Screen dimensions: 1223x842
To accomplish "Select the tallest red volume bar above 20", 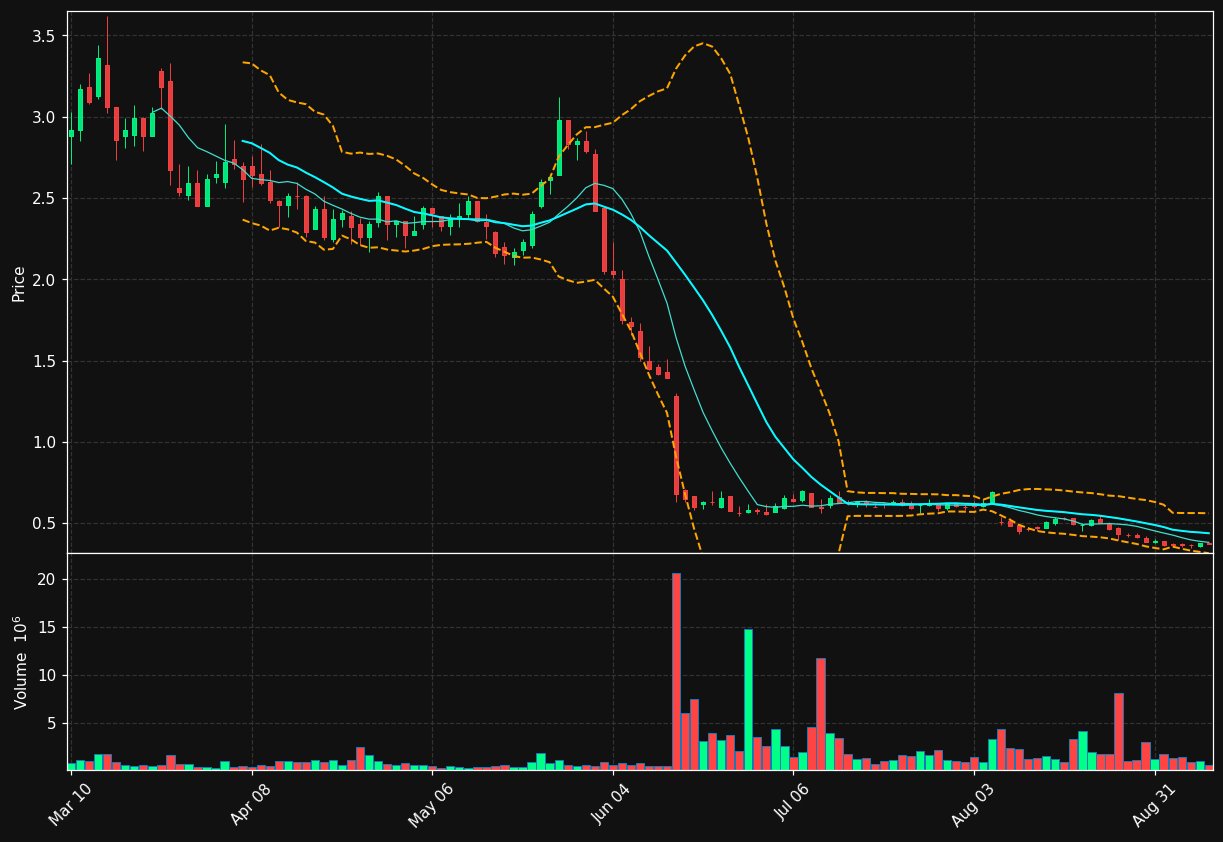I will pyautogui.click(x=676, y=671).
